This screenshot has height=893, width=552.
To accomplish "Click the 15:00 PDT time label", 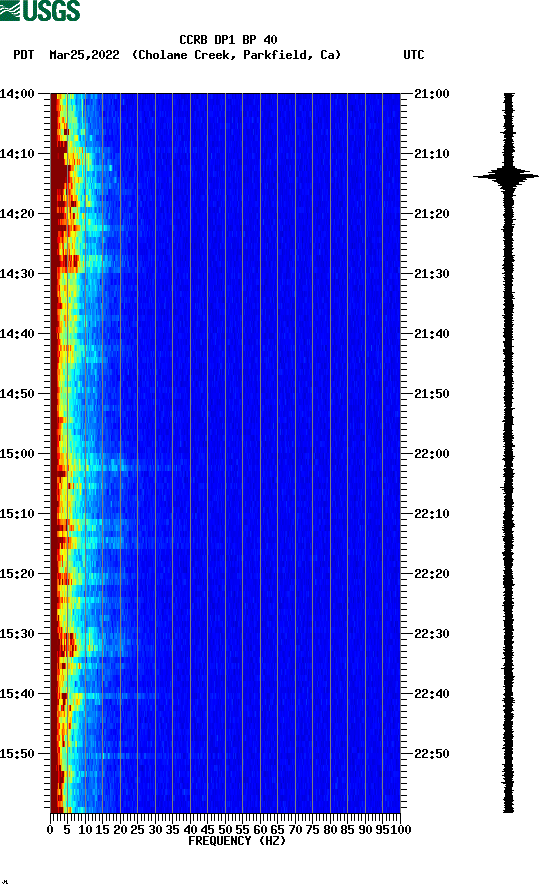I will coord(17,454).
